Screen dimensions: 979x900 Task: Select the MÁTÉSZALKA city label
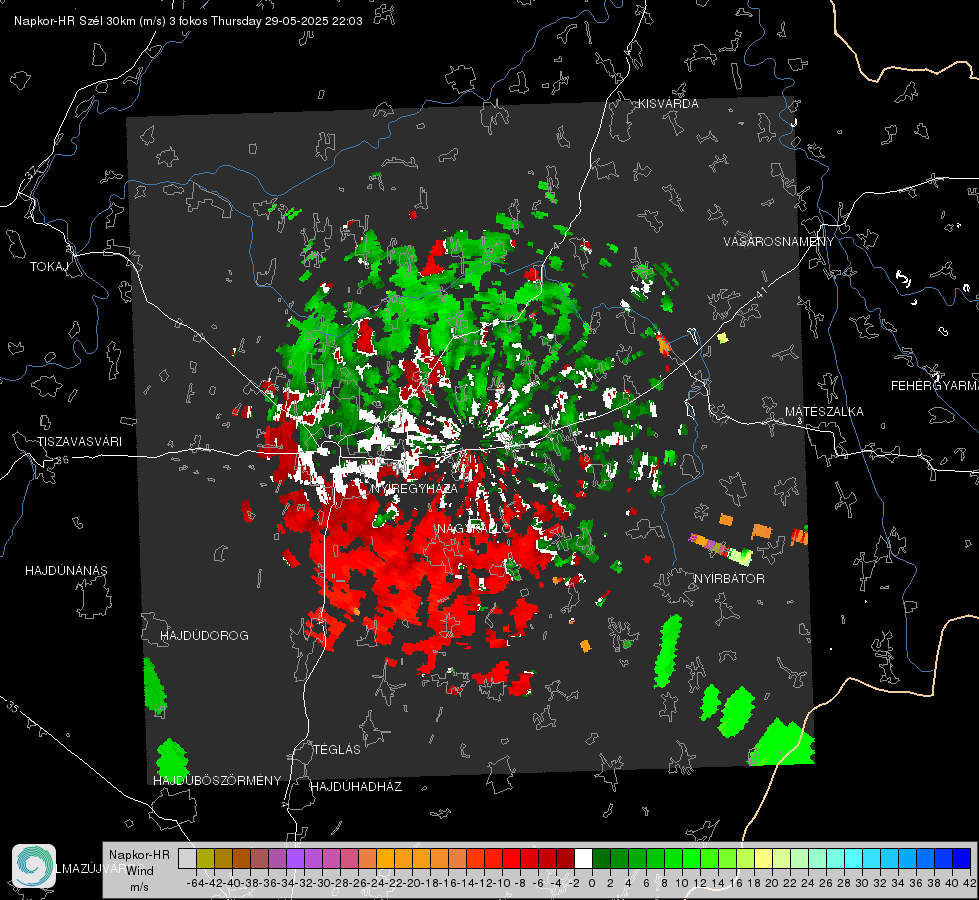(824, 412)
